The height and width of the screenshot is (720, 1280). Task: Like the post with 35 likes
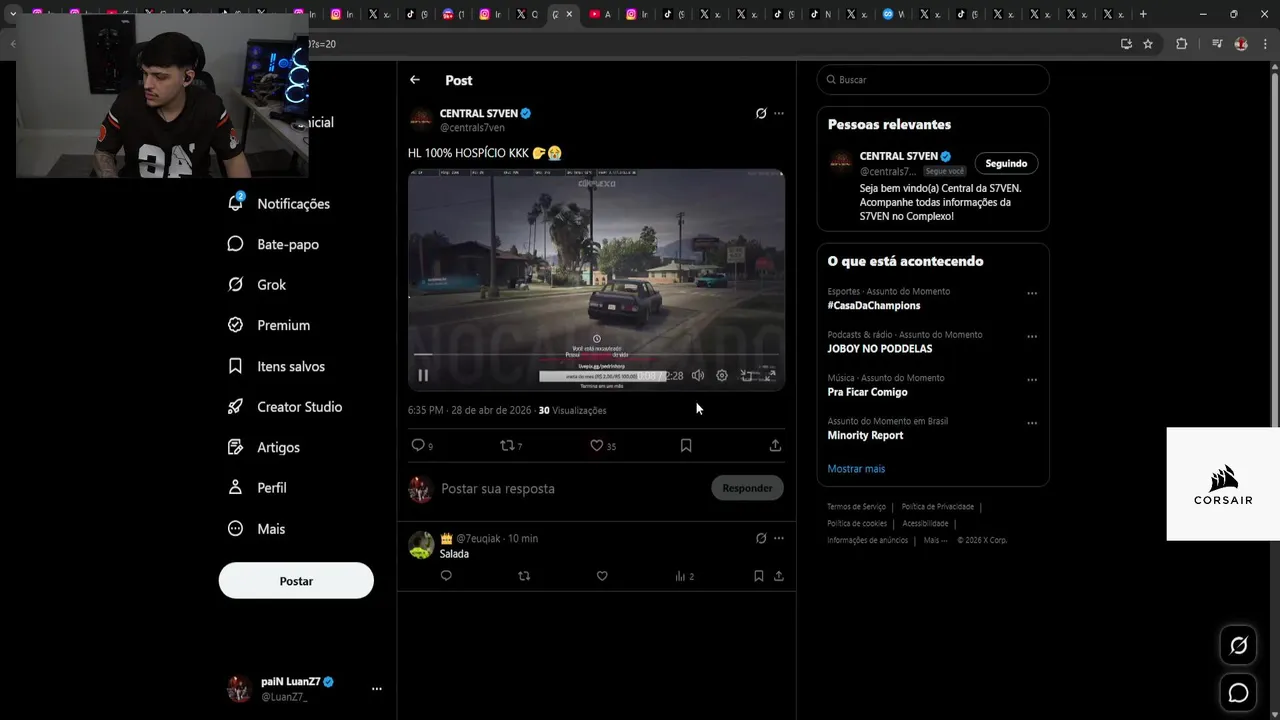602,446
